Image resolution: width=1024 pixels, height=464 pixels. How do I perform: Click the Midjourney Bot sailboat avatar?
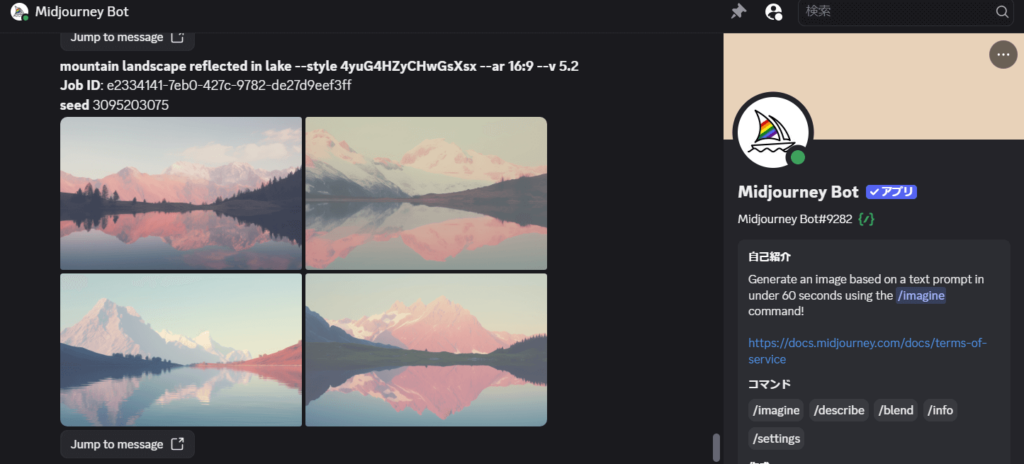[773, 133]
